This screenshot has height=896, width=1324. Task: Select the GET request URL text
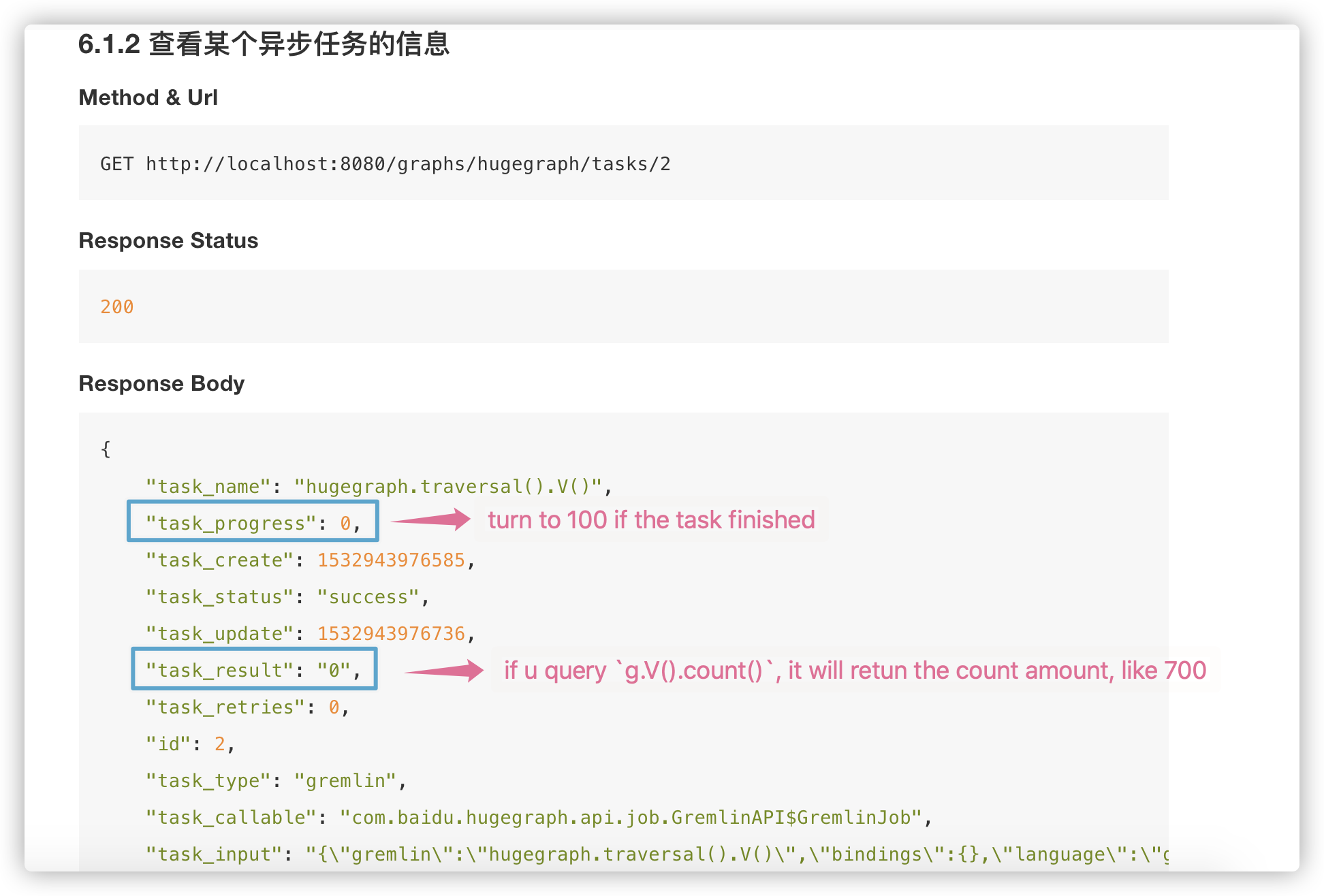[x=386, y=163]
